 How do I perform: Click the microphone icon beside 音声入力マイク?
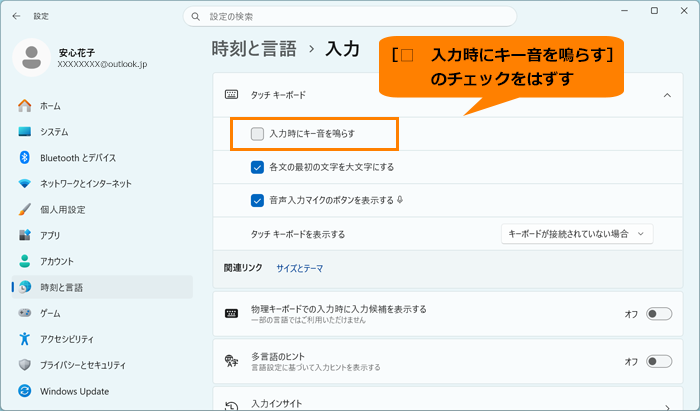[400, 200]
